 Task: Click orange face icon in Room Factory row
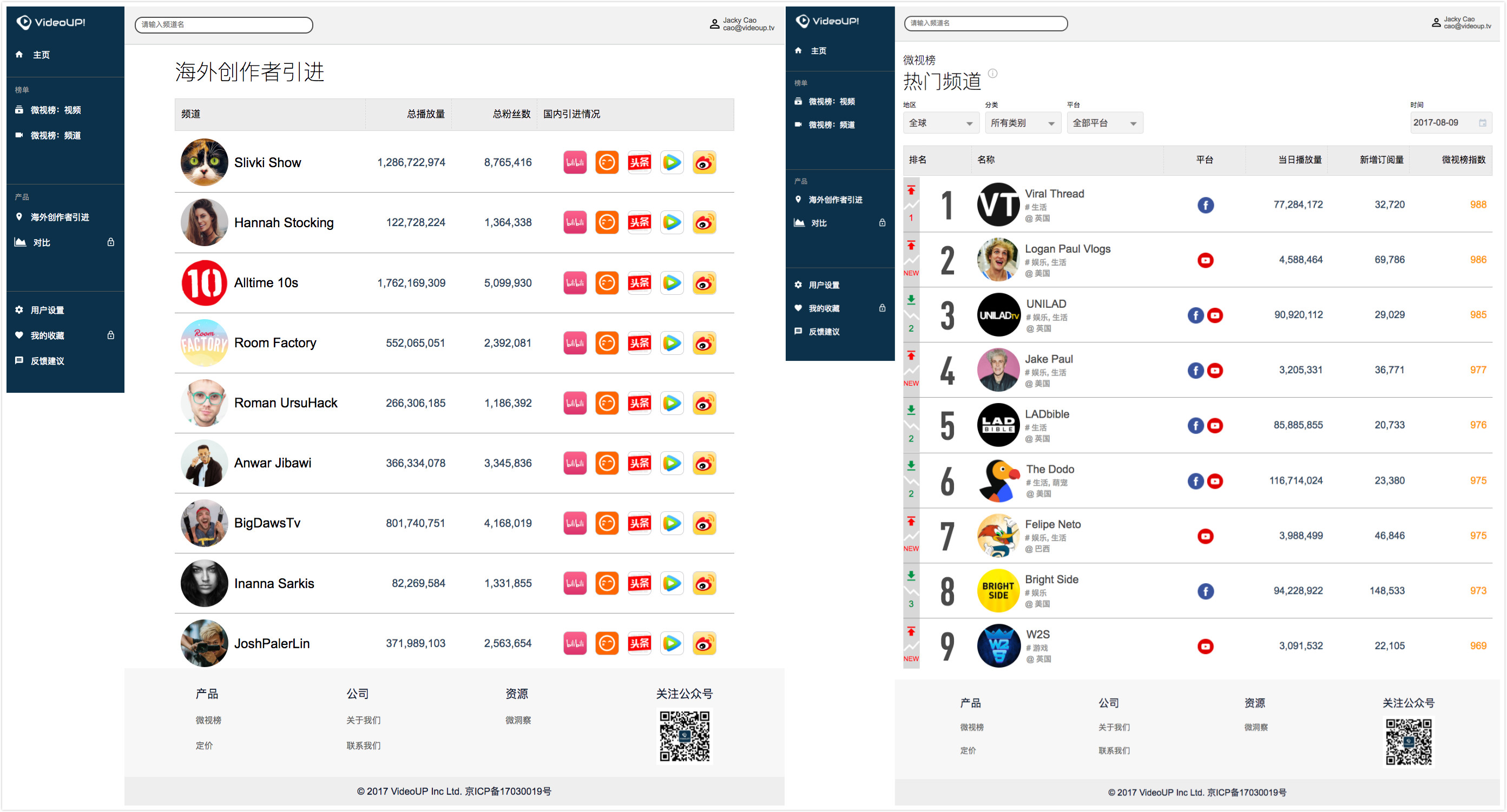[x=607, y=344]
